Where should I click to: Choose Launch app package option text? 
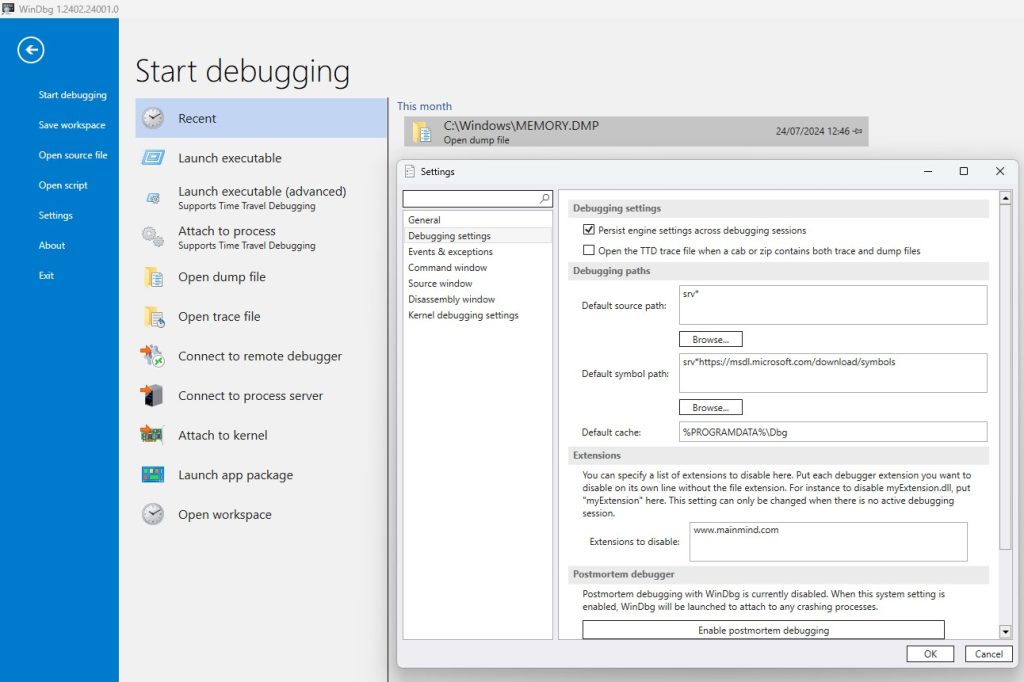click(x=235, y=475)
